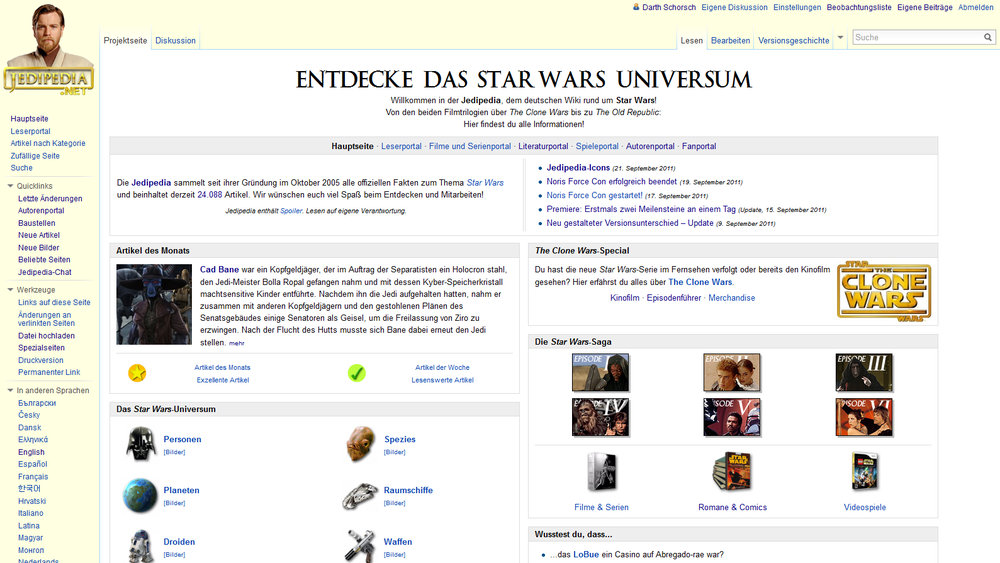Open the Episode IV thumbnail
This screenshot has width=1000, height=563.
(600, 417)
